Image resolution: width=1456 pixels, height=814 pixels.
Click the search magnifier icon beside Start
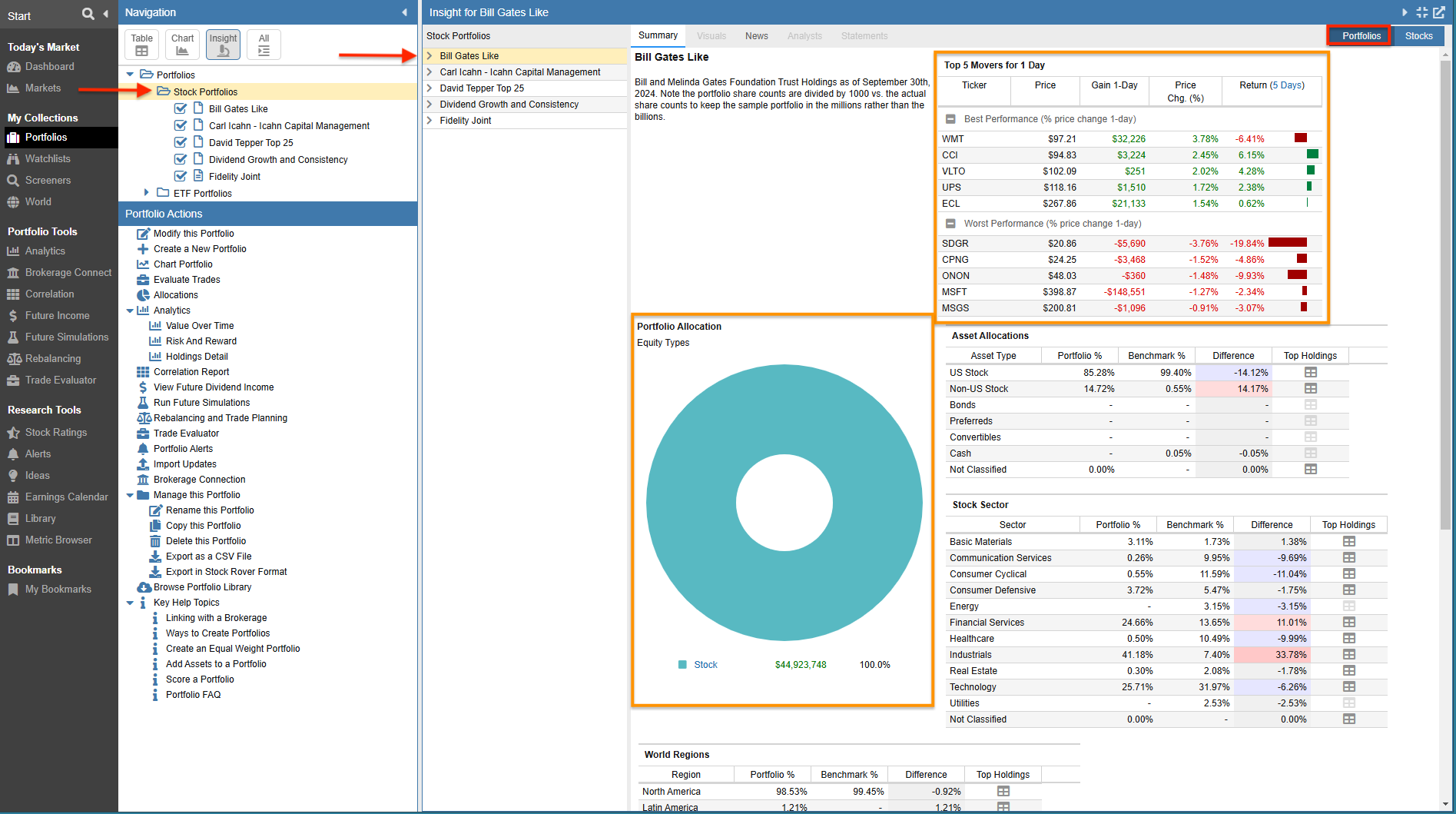(88, 14)
